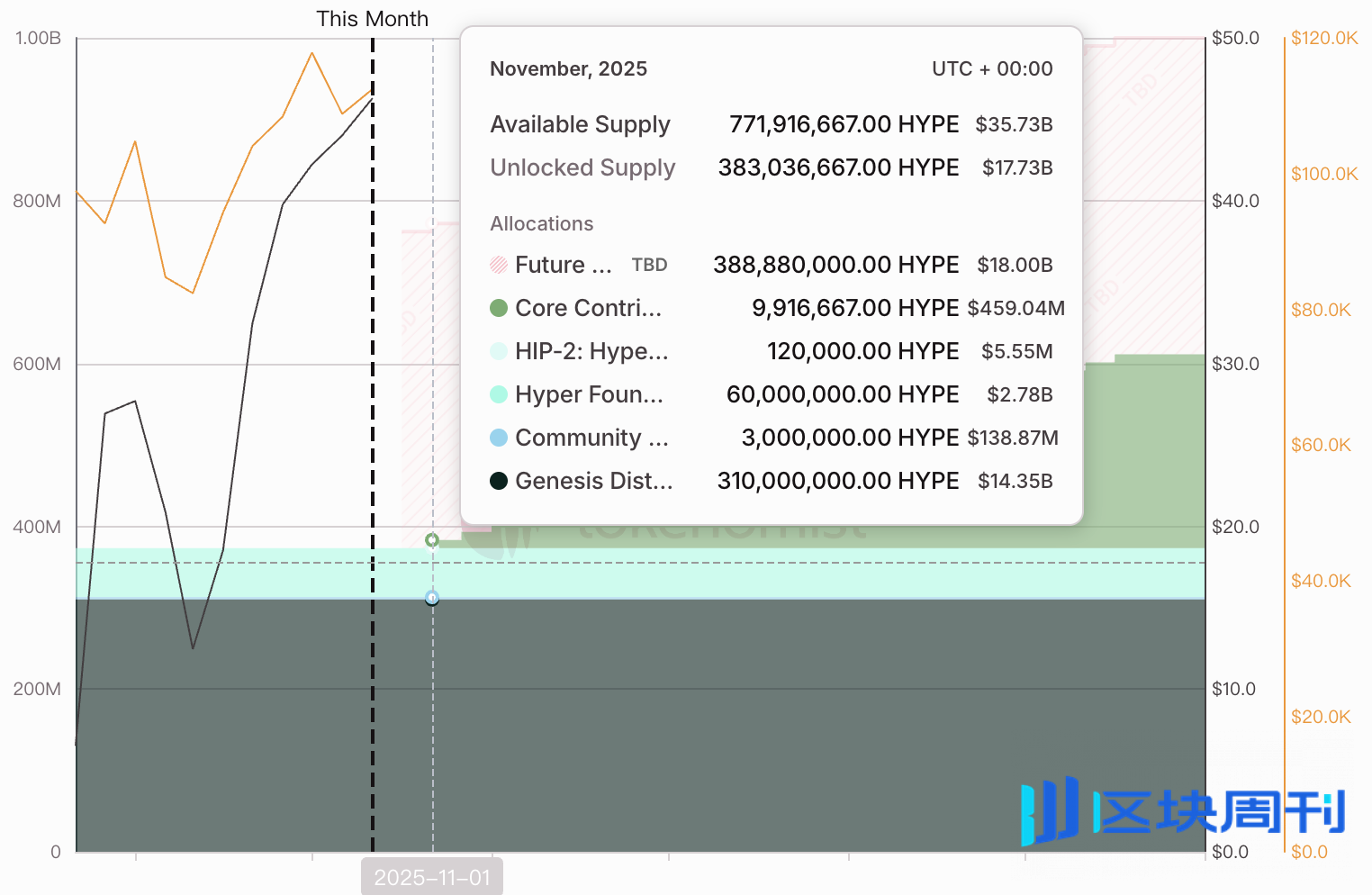Click '771,916,667.00 HYPE' available supply value

click(844, 124)
